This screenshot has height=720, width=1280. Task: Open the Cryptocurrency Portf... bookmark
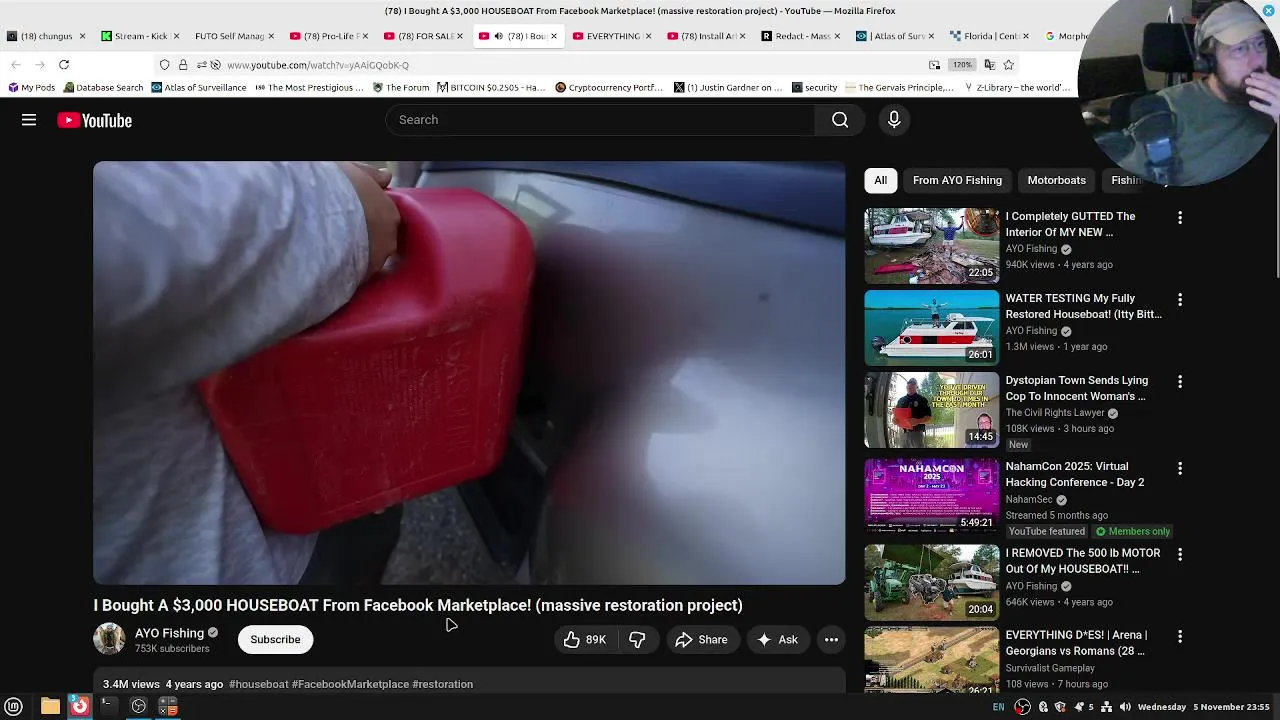(608, 87)
